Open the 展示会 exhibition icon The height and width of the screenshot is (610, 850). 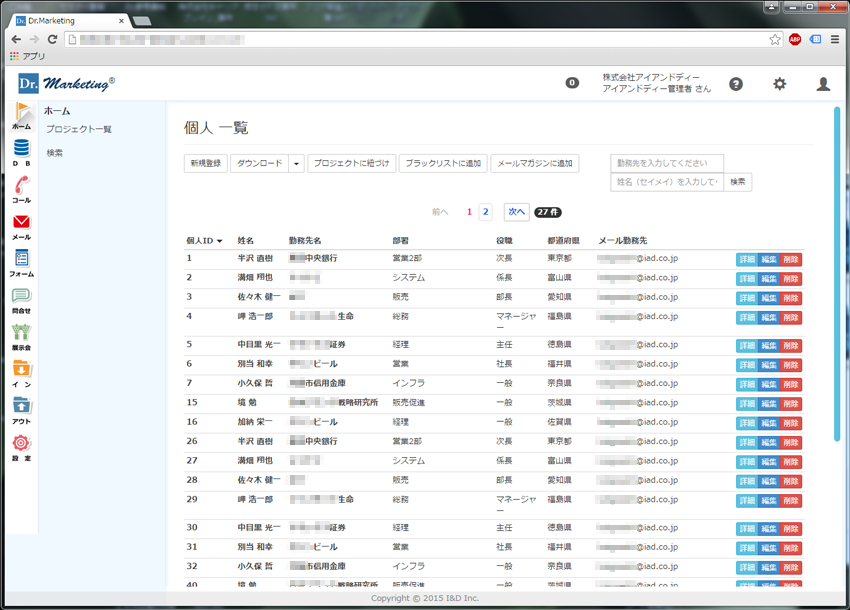(21, 336)
